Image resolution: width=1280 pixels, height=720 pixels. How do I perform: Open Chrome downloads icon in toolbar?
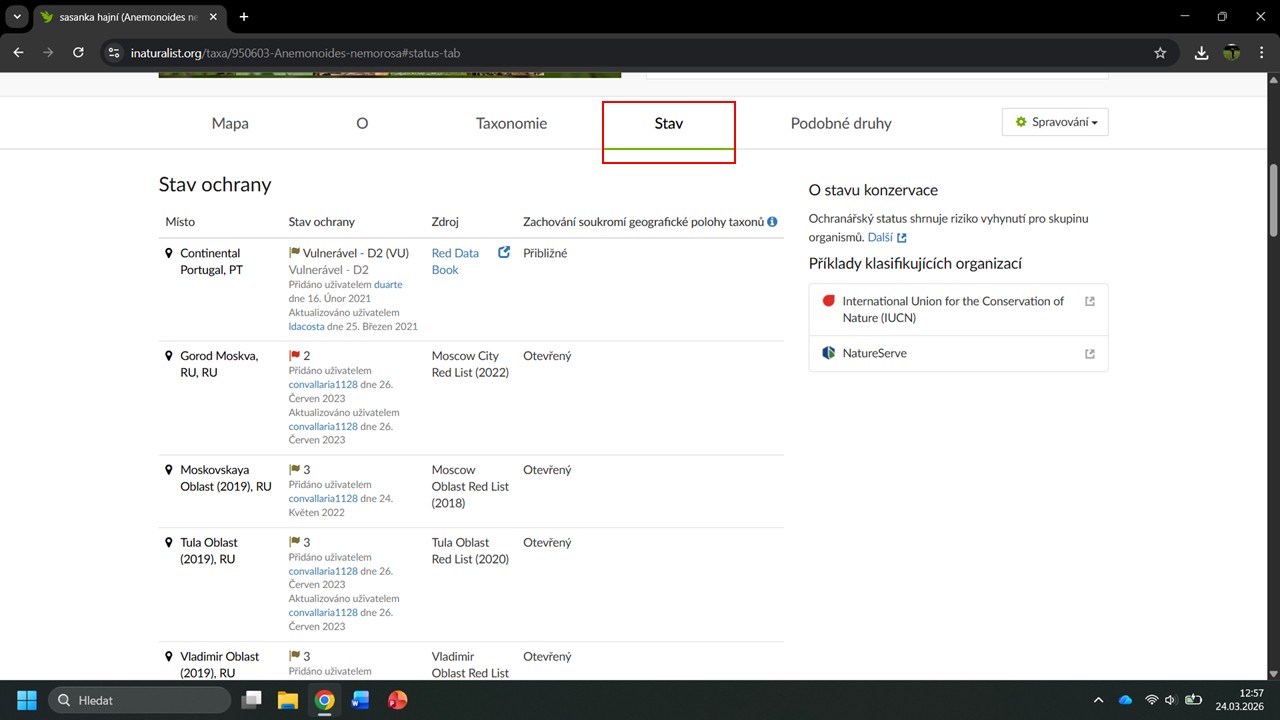coord(1202,53)
